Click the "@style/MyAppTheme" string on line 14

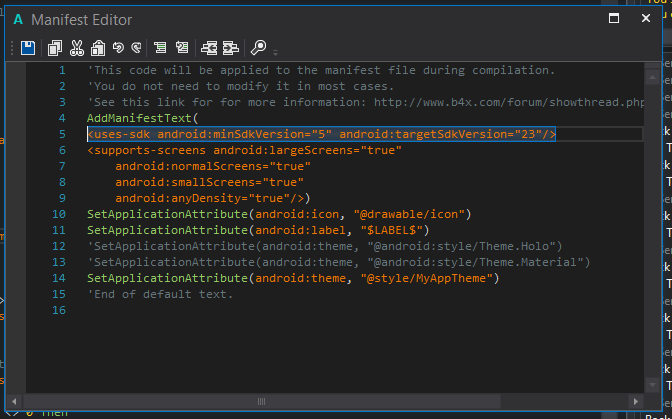(x=426, y=278)
